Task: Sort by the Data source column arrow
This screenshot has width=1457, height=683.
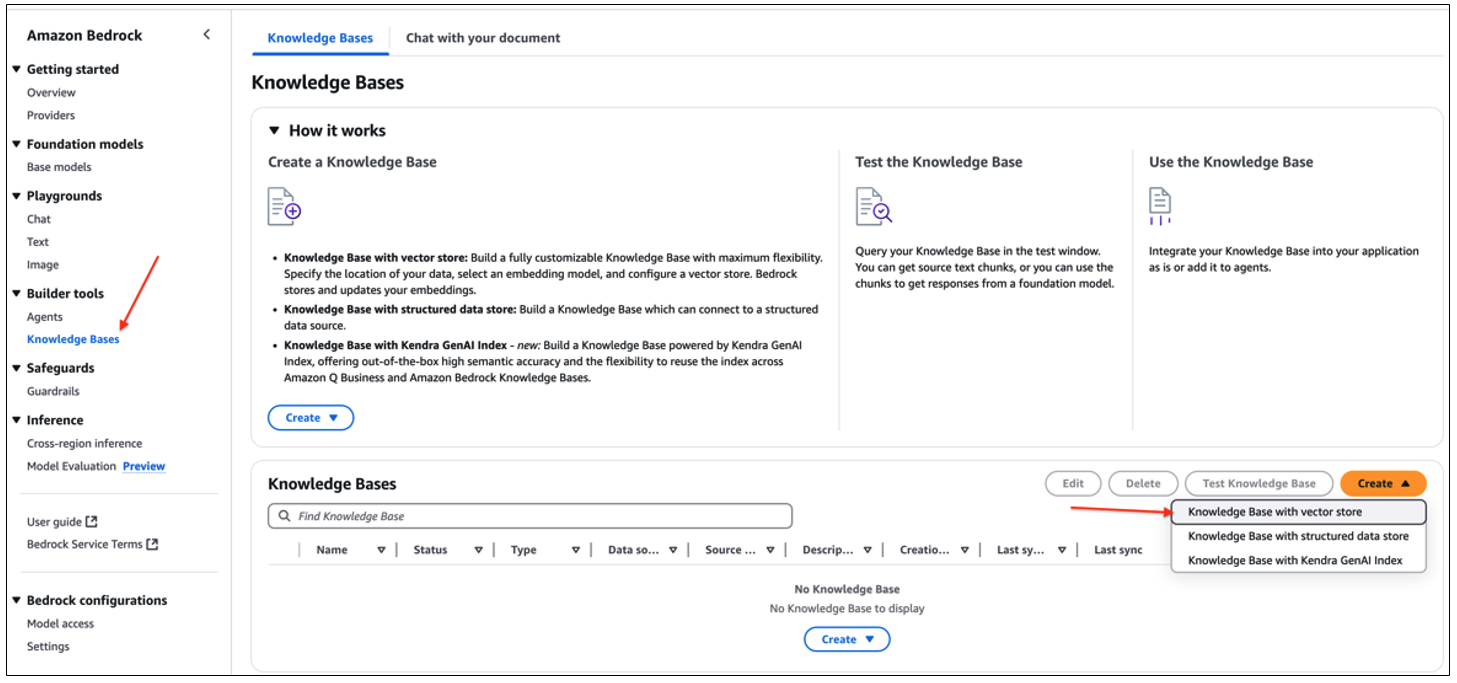Action: coord(673,550)
